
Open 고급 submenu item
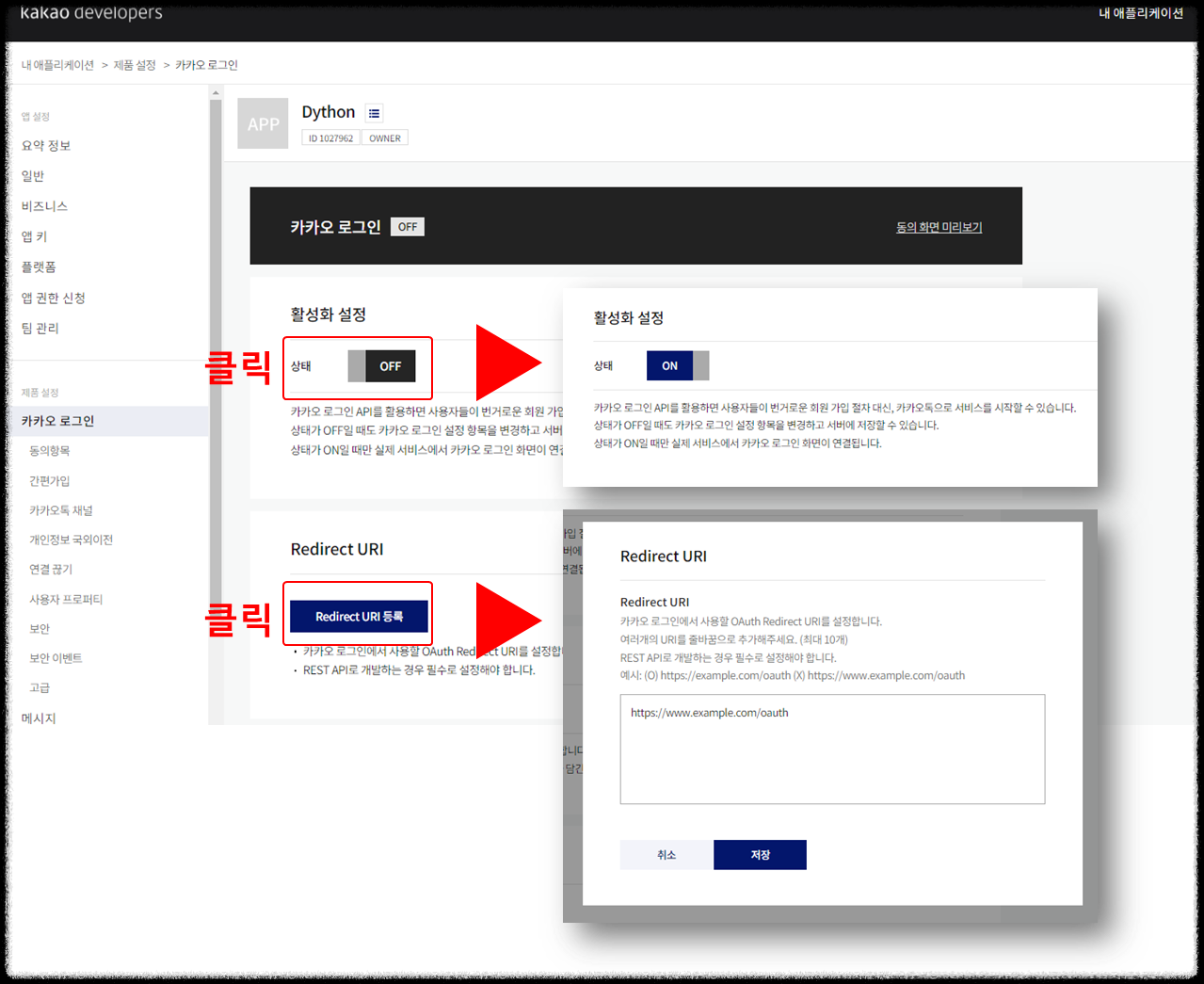39,687
